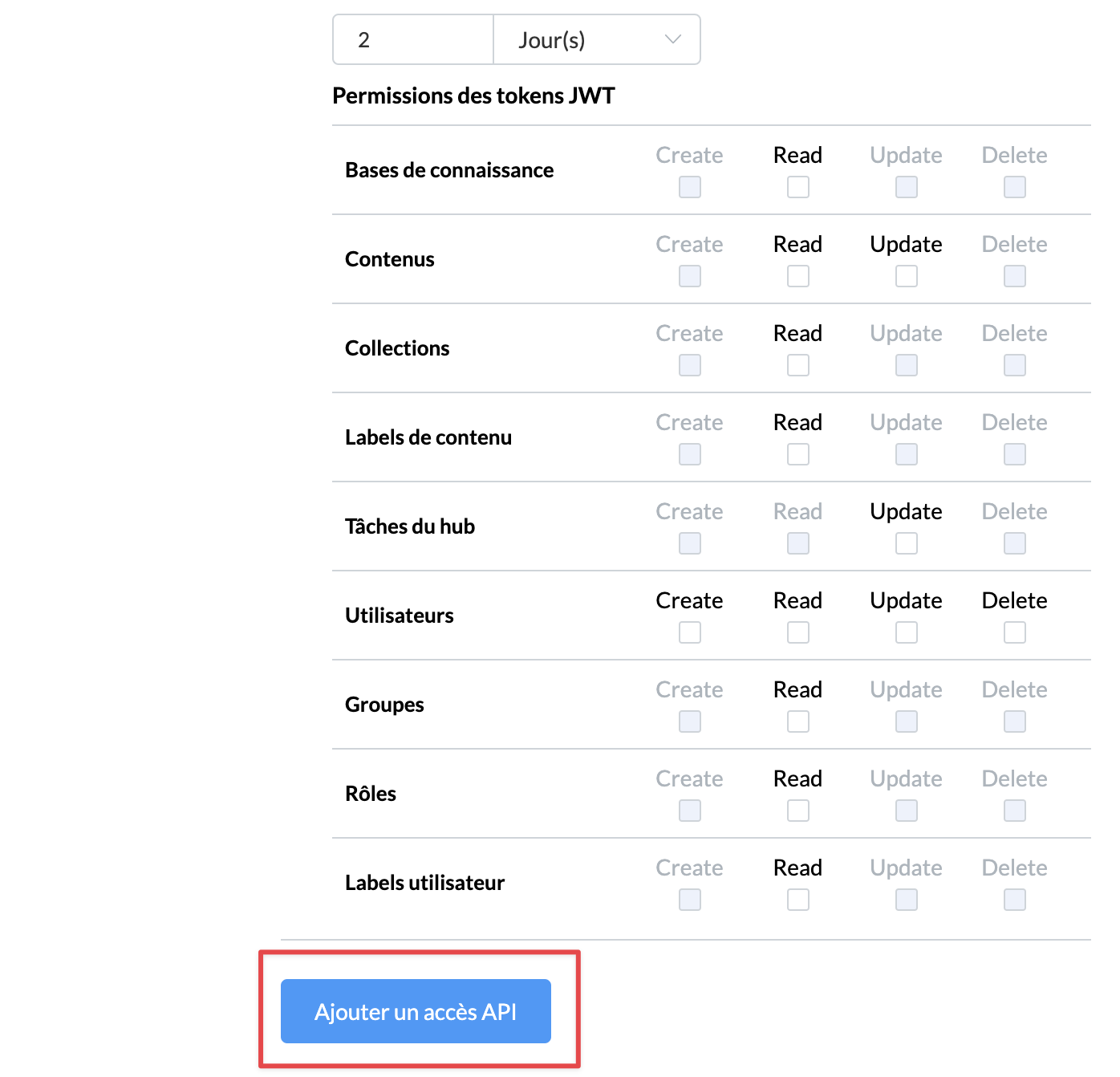
Task: Enable Create permission for Utilisateurs
Action: [690, 632]
